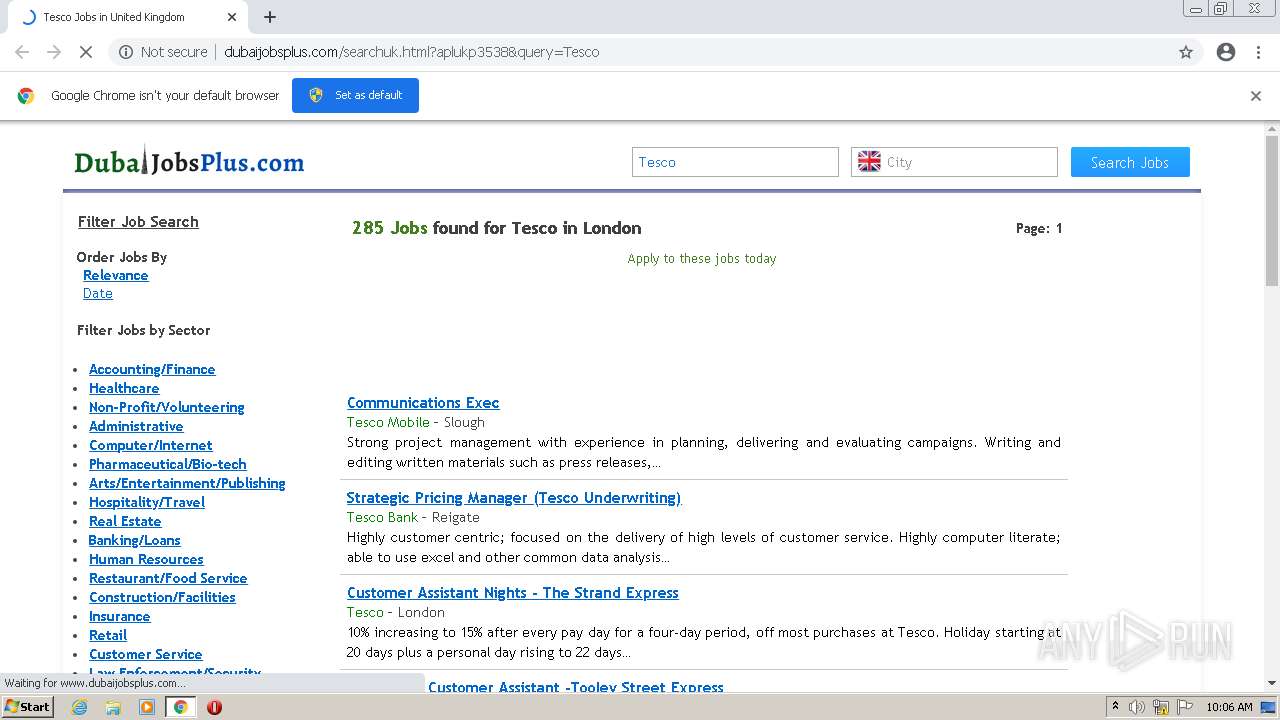Open the network tray icon
This screenshot has height=720, width=1280.
pos(1161,707)
